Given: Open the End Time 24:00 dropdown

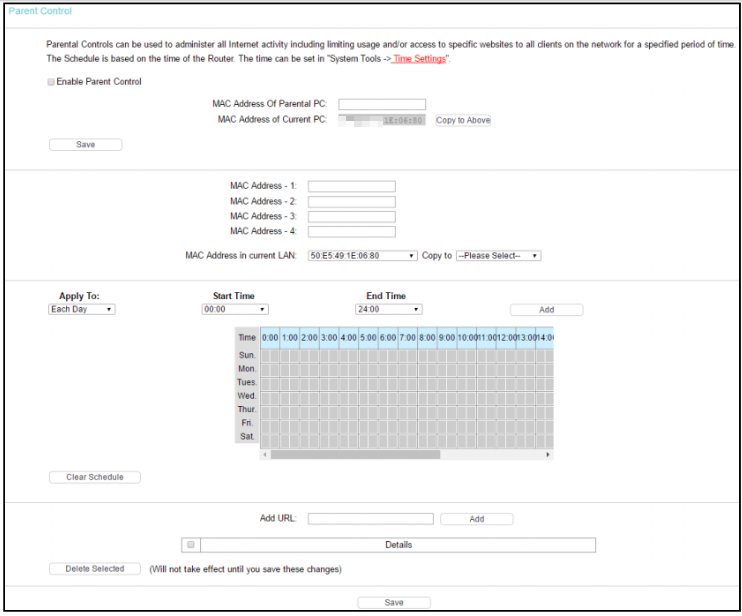Looking at the screenshot, I should click(x=389, y=309).
